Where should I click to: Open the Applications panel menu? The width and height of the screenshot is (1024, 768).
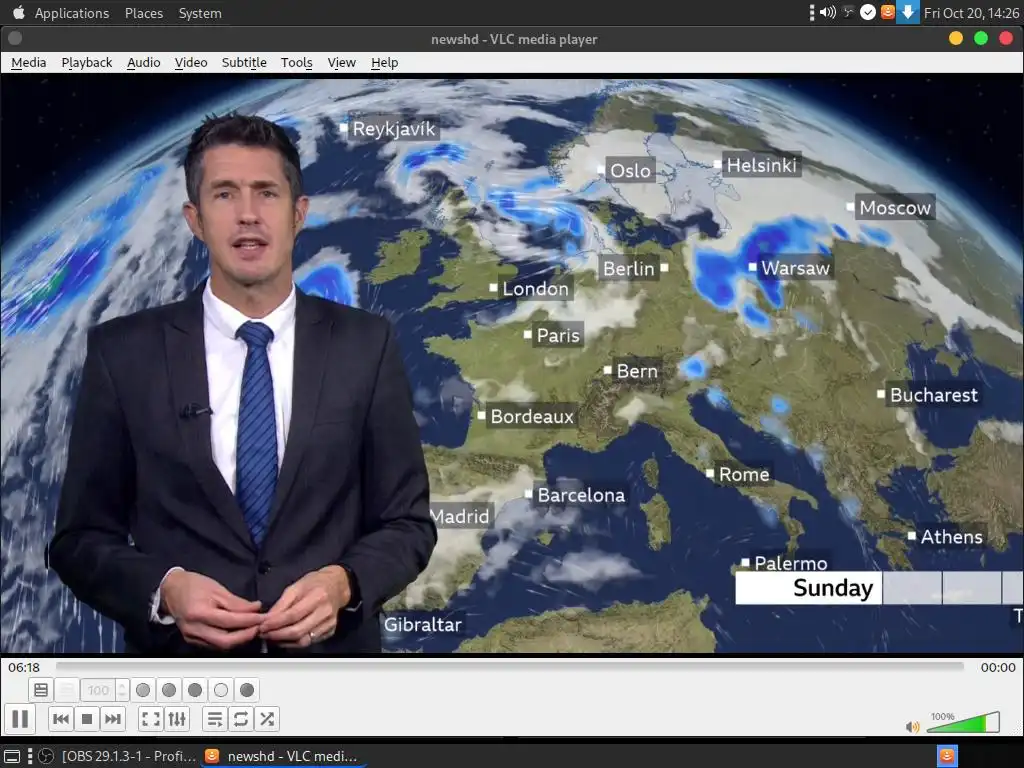click(72, 13)
